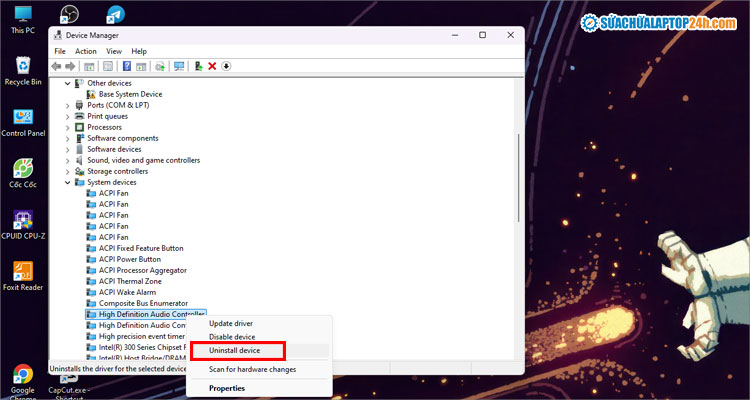Click the Enable device green-arrow toolbar icon
The height and width of the screenshot is (400, 750).
click(x=199, y=66)
